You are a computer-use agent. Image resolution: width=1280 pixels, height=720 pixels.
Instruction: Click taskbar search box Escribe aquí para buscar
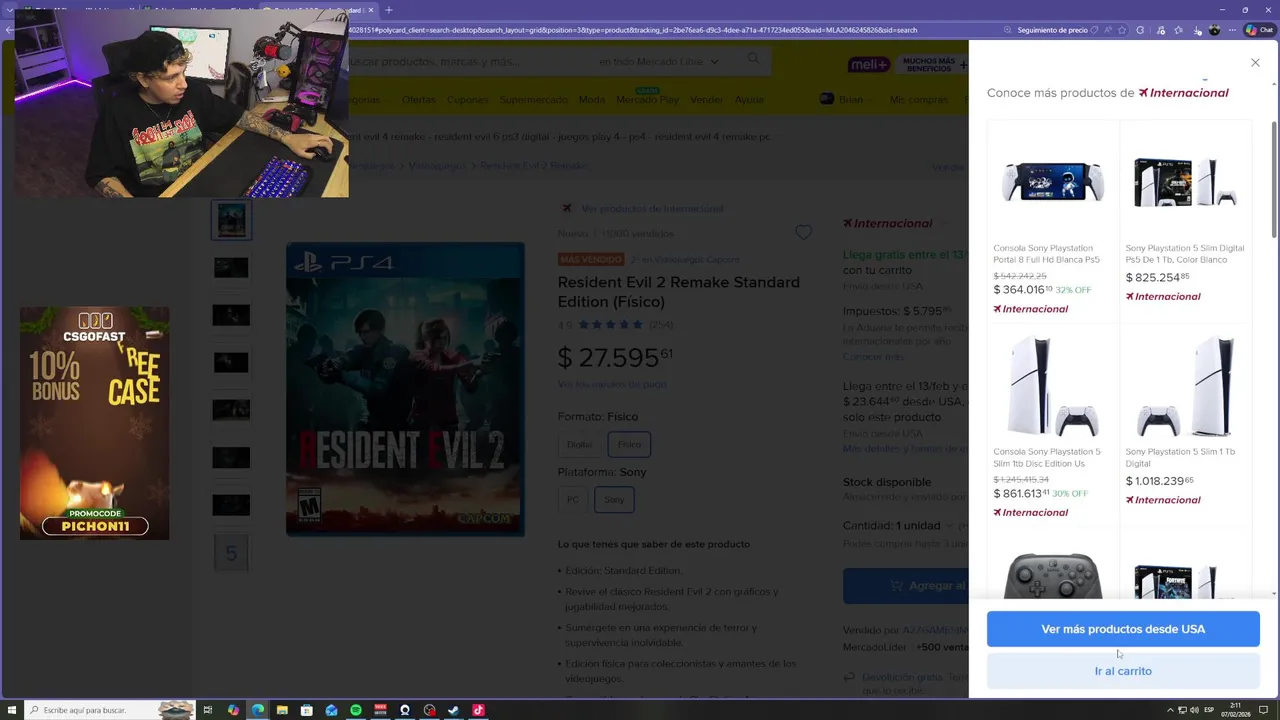(x=109, y=710)
